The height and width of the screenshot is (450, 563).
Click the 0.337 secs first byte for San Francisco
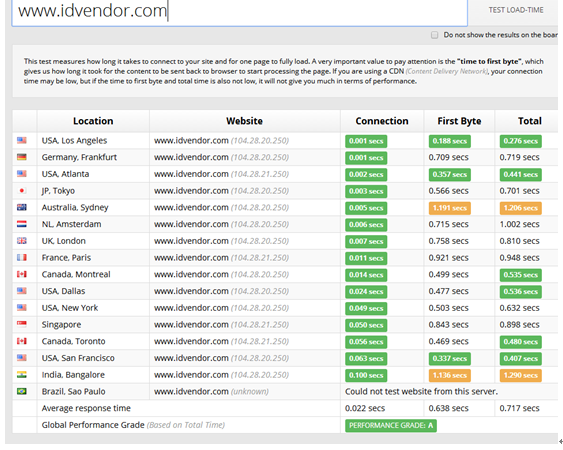click(x=450, y=358)
